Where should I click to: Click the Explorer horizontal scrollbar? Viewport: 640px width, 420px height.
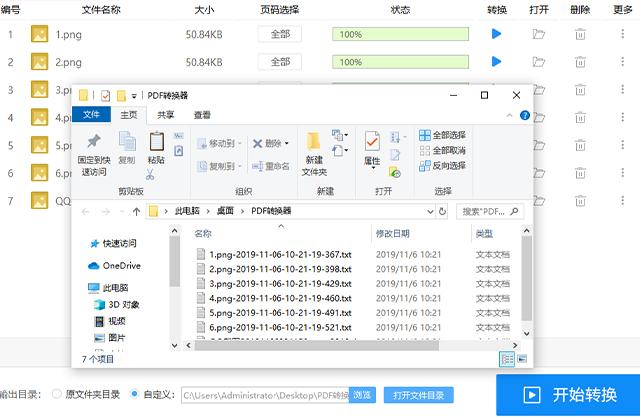pyautogui.click(x=317, y=345)
